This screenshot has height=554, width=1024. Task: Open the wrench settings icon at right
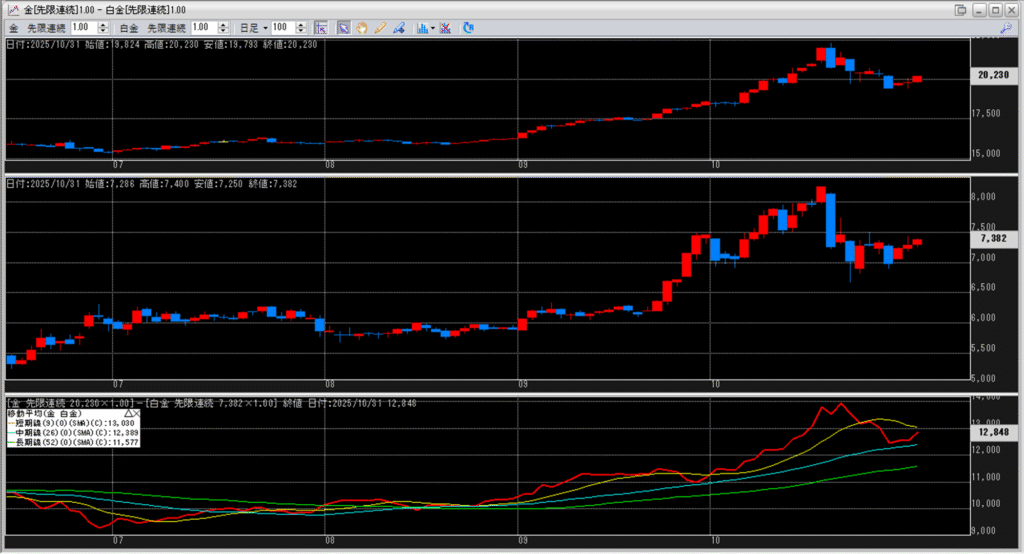1005,27
